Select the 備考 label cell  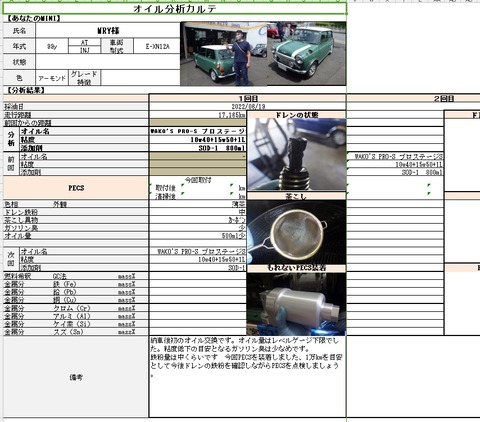[76, 377]
